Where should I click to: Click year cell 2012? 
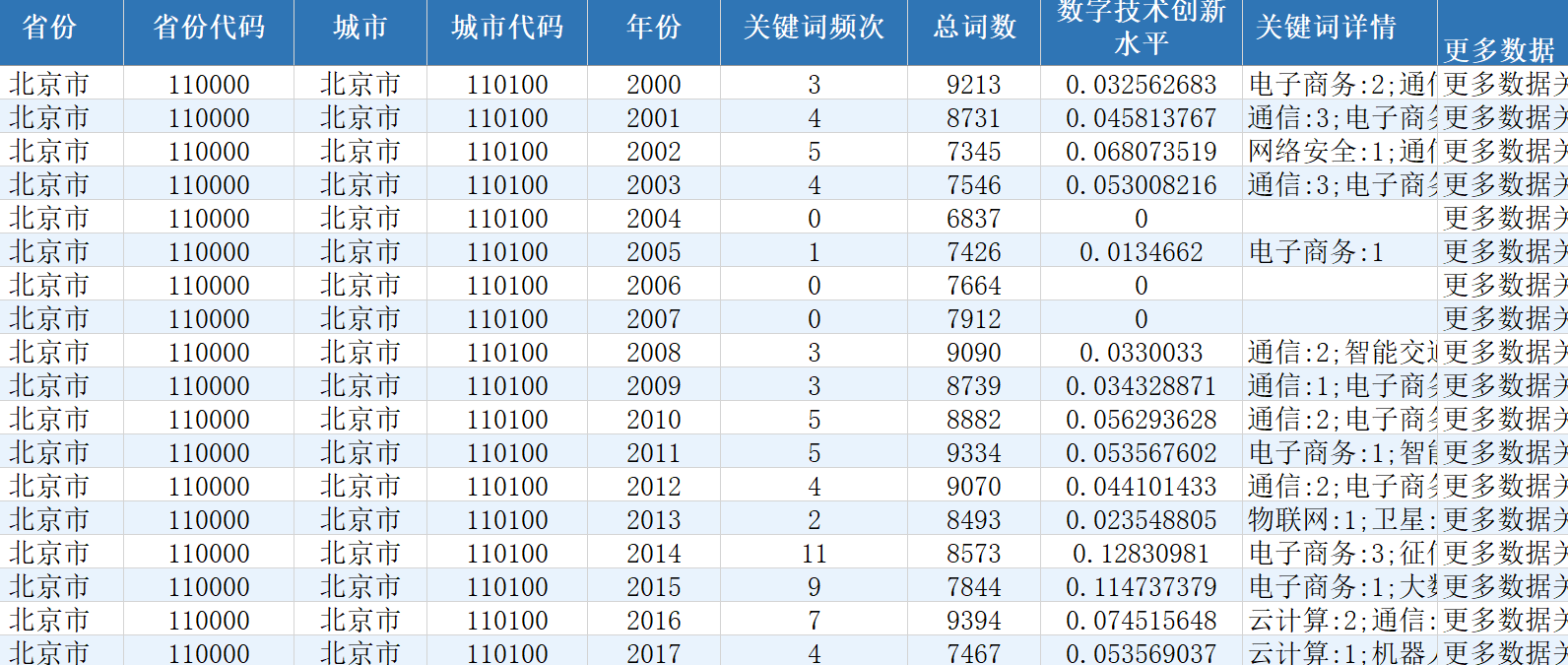(x=654, y=487)
